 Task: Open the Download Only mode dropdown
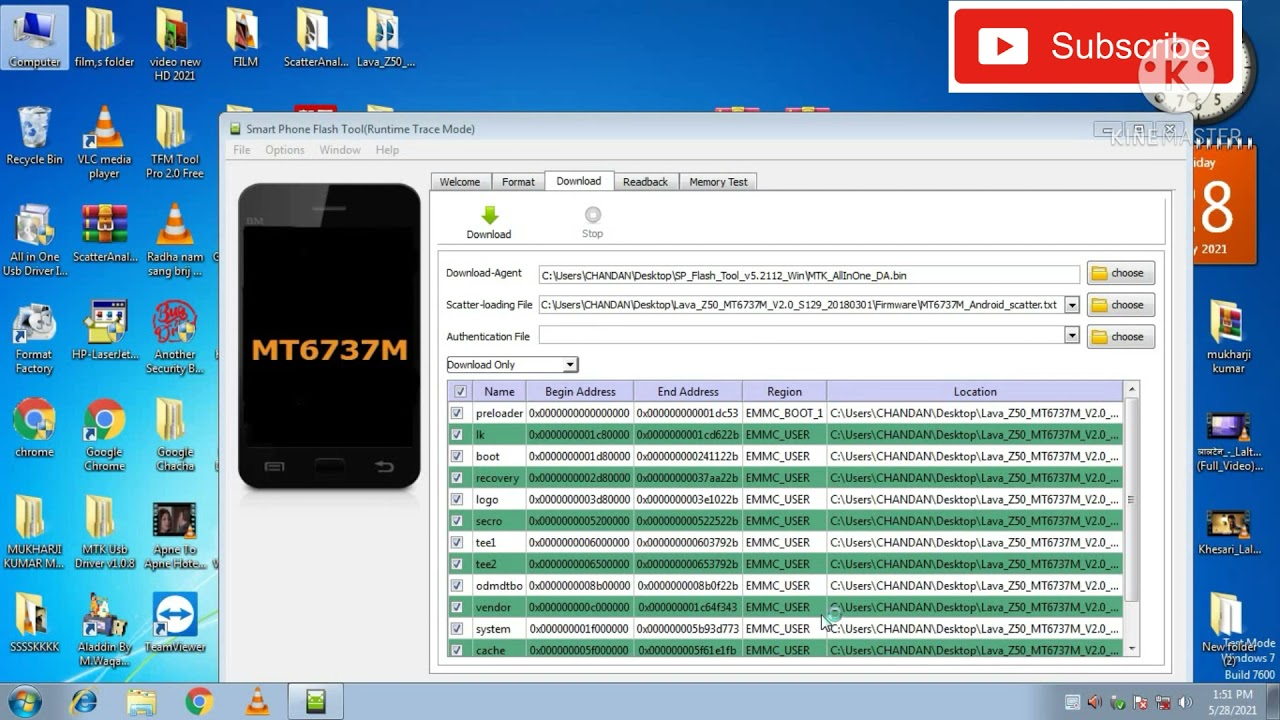(570, 365)
